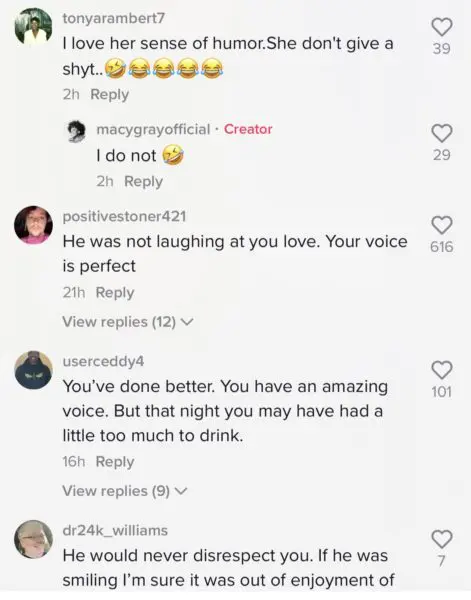Image resolution: width=471 pixels, height=600 pixels.
Task: Reply to positivestoner421's comment
Action: pos(115,293)
